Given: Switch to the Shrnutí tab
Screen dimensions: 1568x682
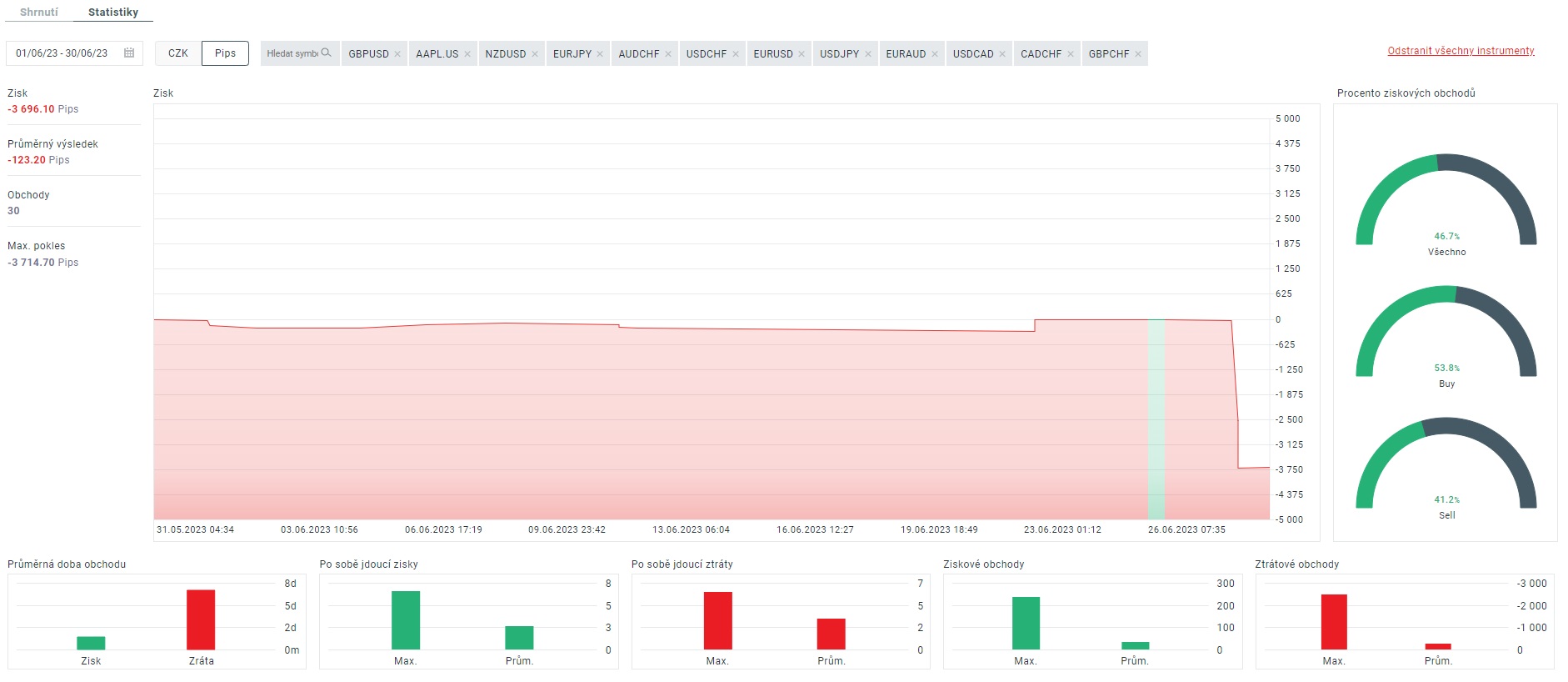Looking at the screenshot, I should [x=39, y=13].
